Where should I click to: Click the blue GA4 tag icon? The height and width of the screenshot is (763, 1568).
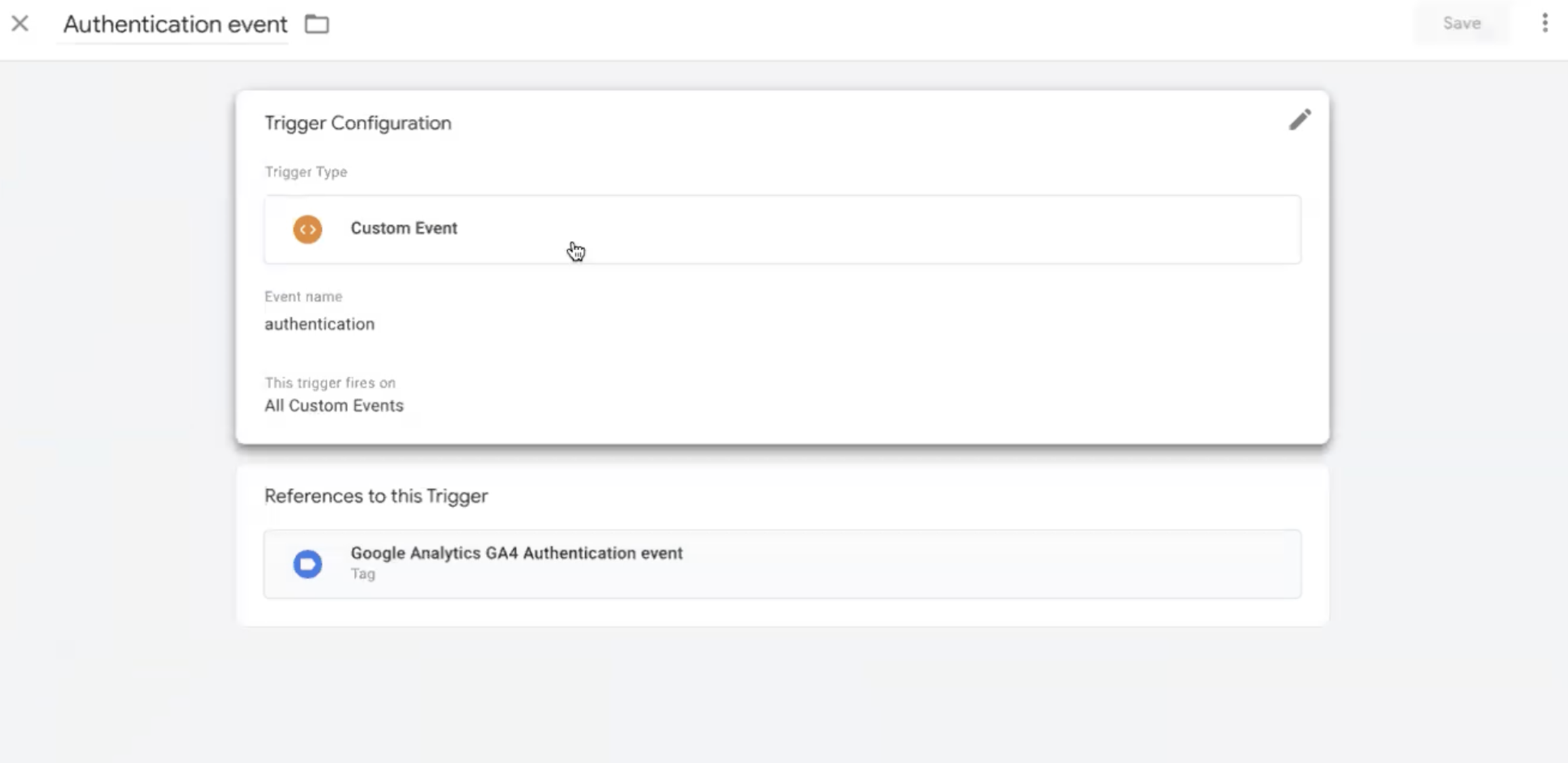[307, 564]
